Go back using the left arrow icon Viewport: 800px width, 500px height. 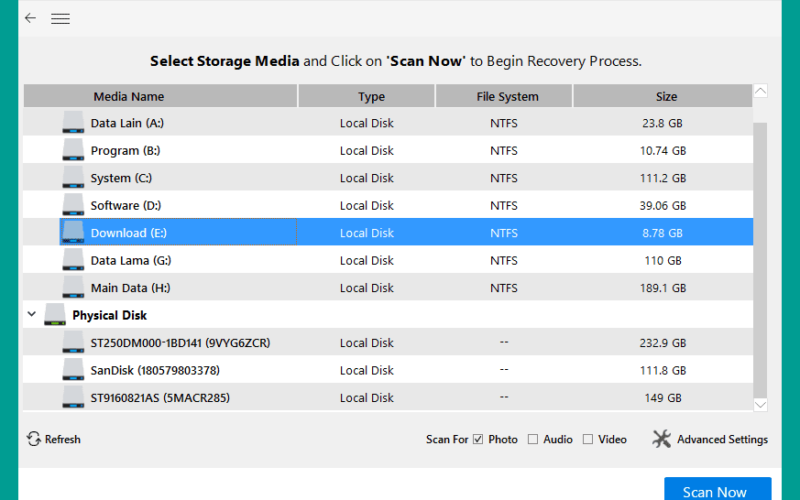[31, 18]
